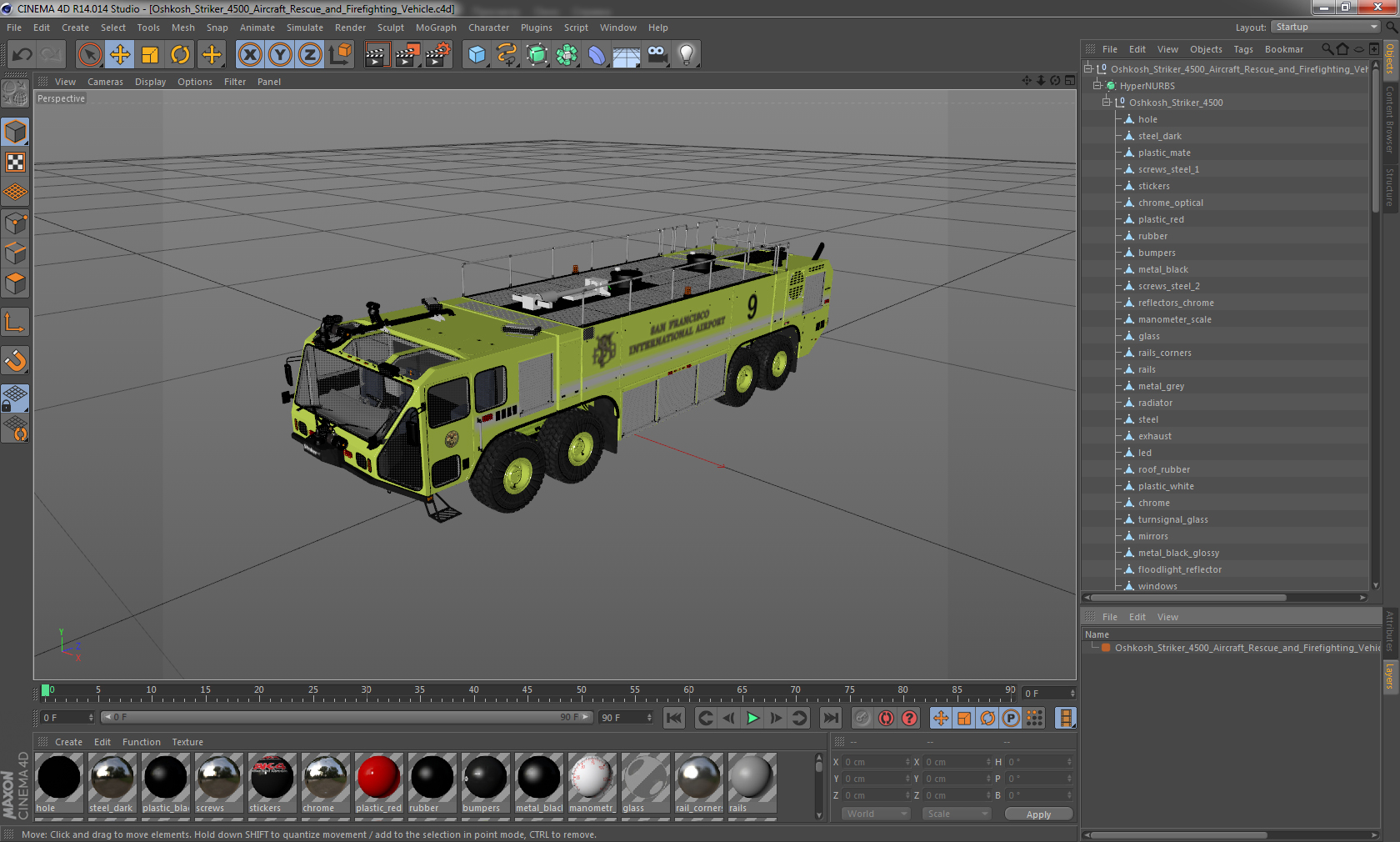This screenshot has height=842, width=1400.
Task: Open Edit Render Settings icon
Action: click(437, 55)
